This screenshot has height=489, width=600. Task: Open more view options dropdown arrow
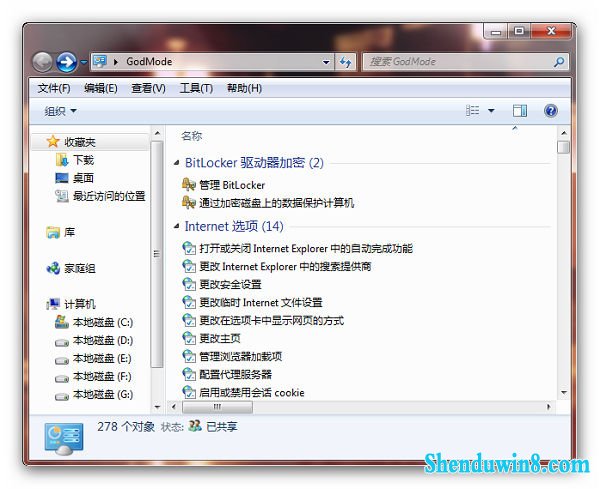tap(491, 111)
